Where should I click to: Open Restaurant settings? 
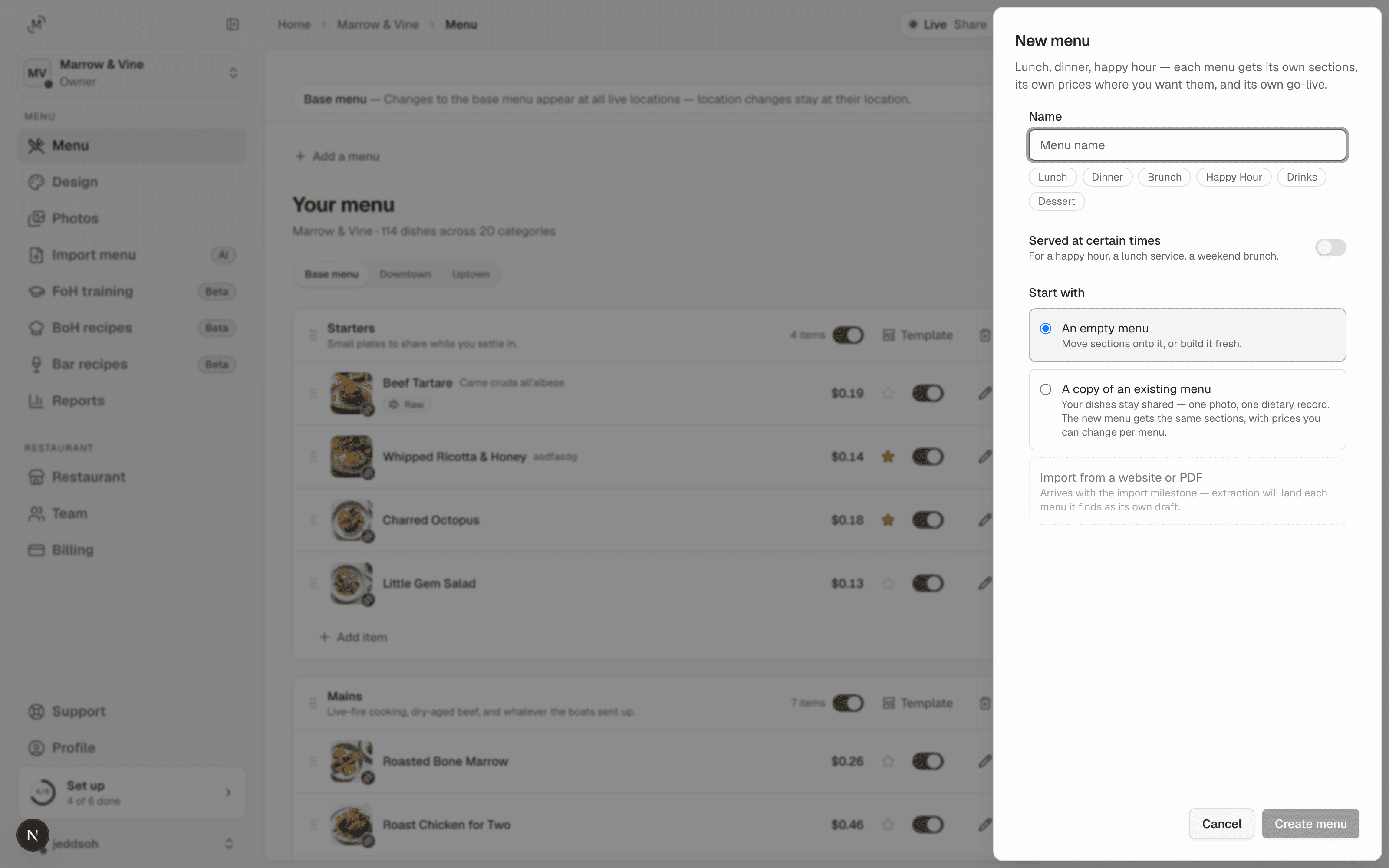pyautogui.click(x=132, y=477)
